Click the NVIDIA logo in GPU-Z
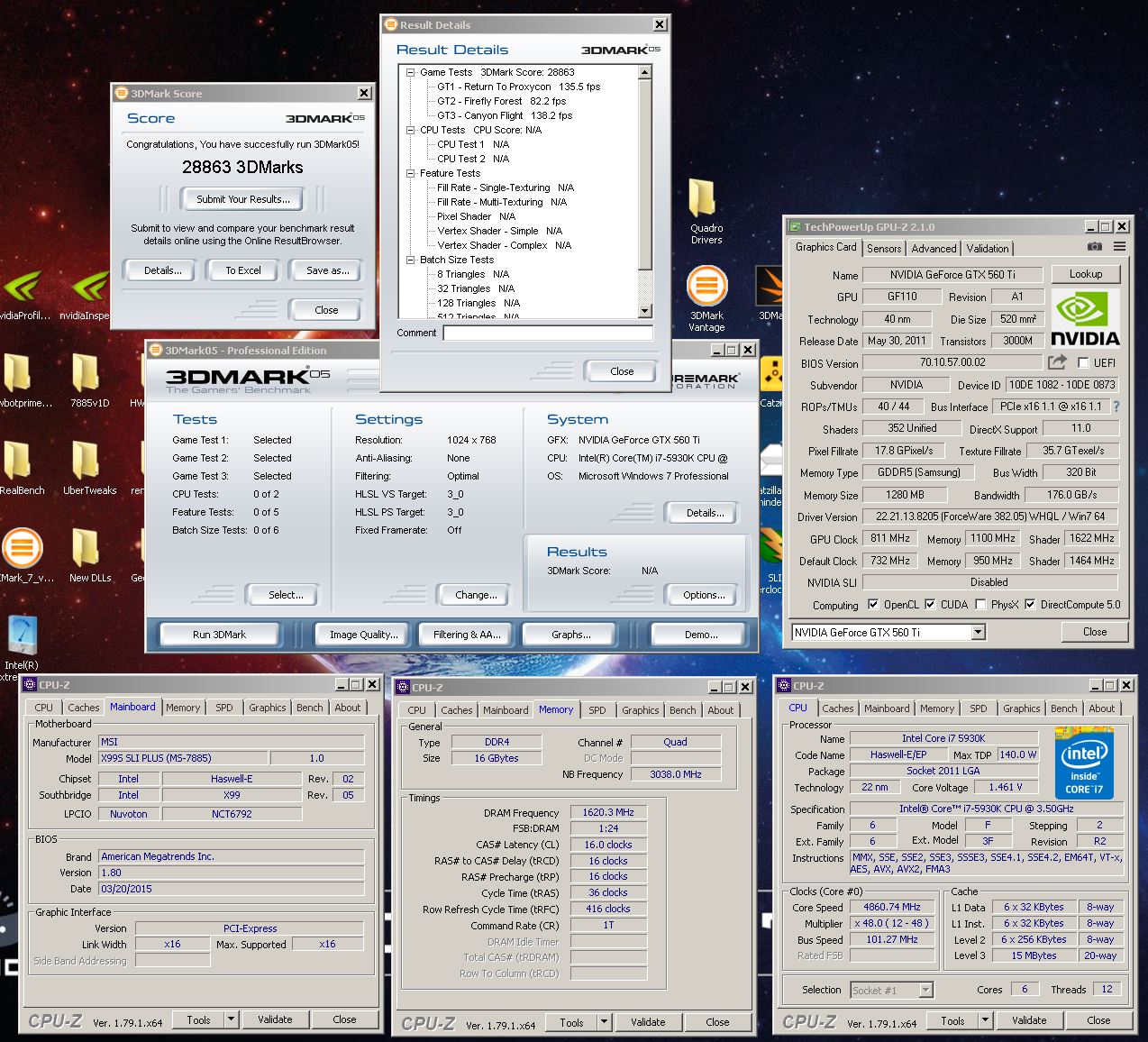The image size is (1148, 1042). tap(1085, 317)
